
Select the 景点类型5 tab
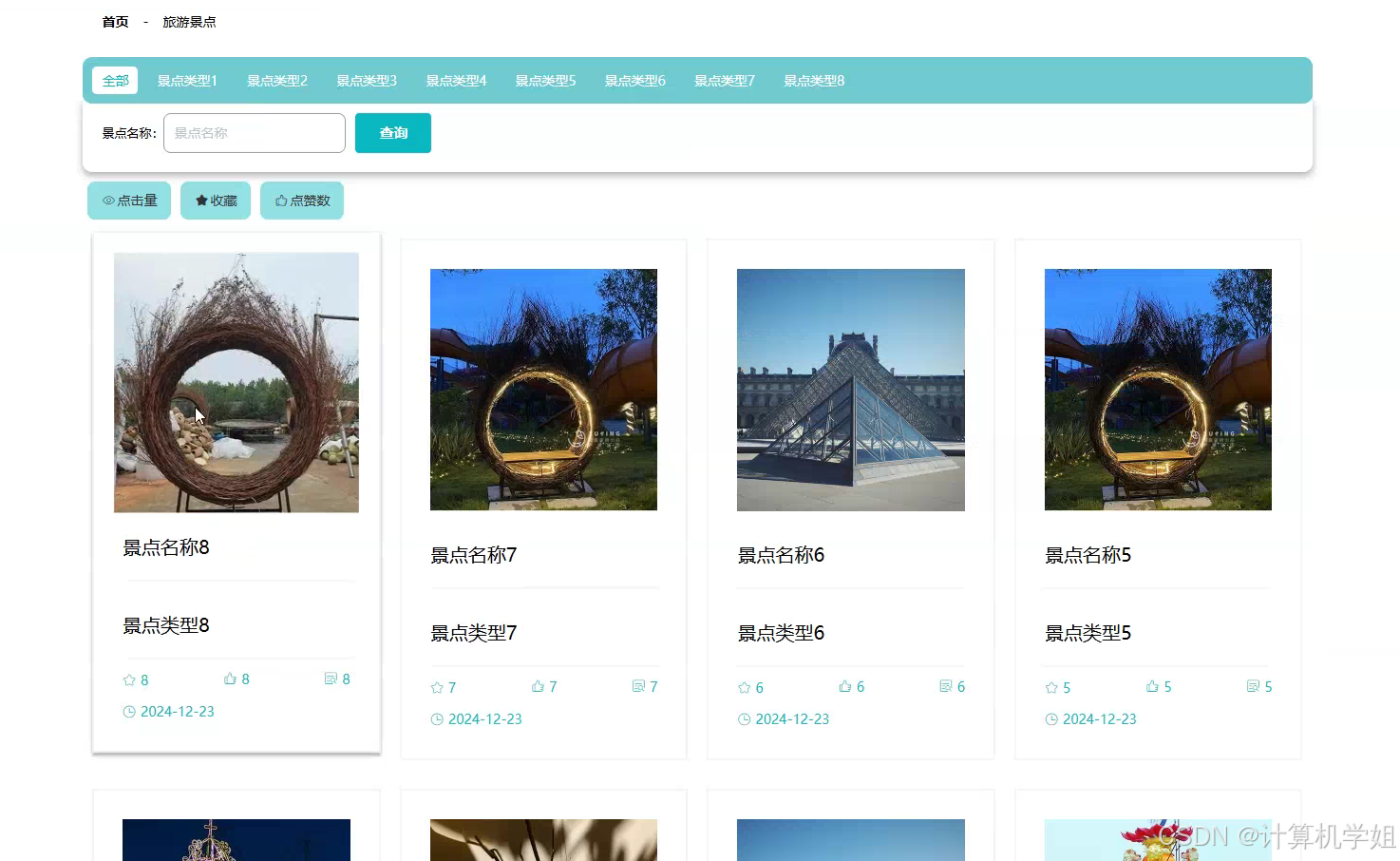point(545,81)
